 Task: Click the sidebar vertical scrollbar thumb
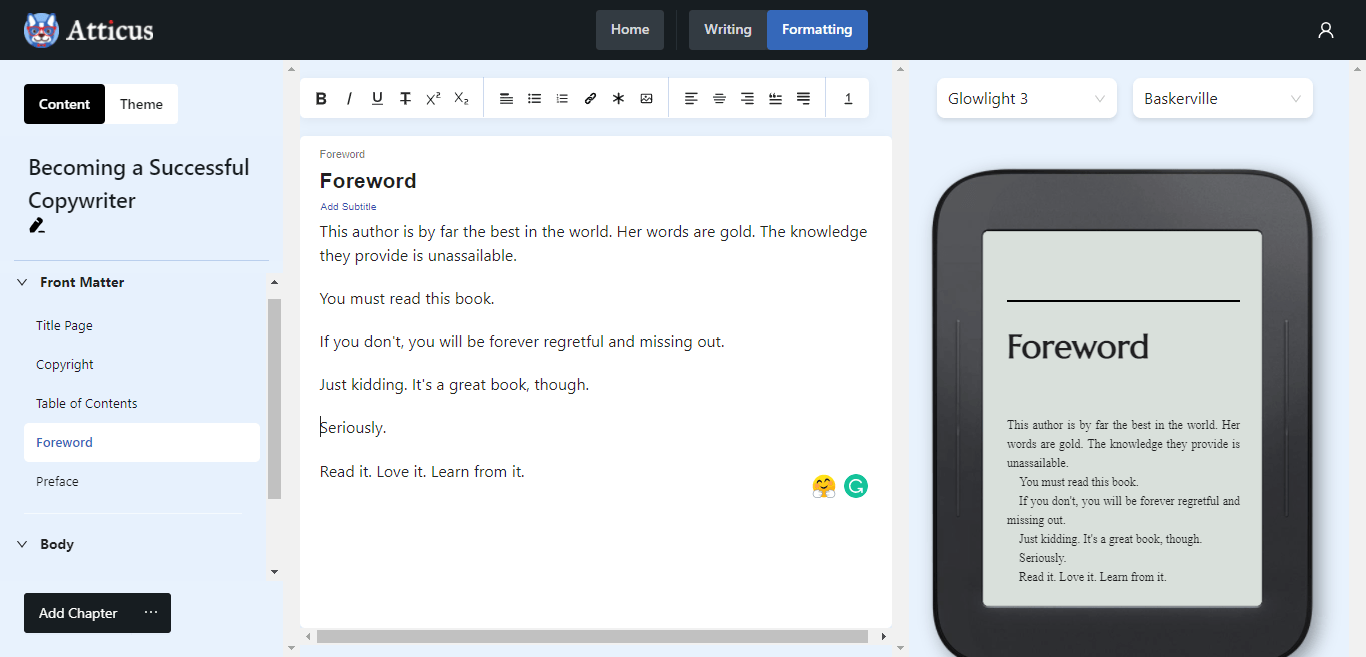(x=275, y=398)
